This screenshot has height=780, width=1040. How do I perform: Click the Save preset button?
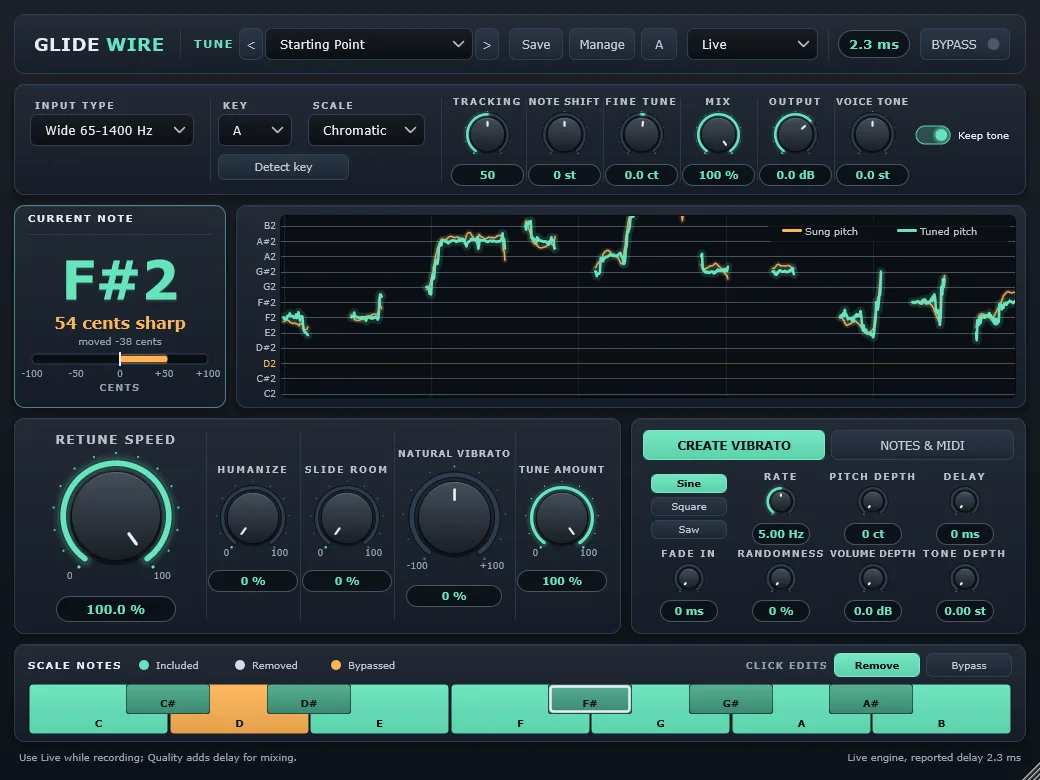point(536,44)
